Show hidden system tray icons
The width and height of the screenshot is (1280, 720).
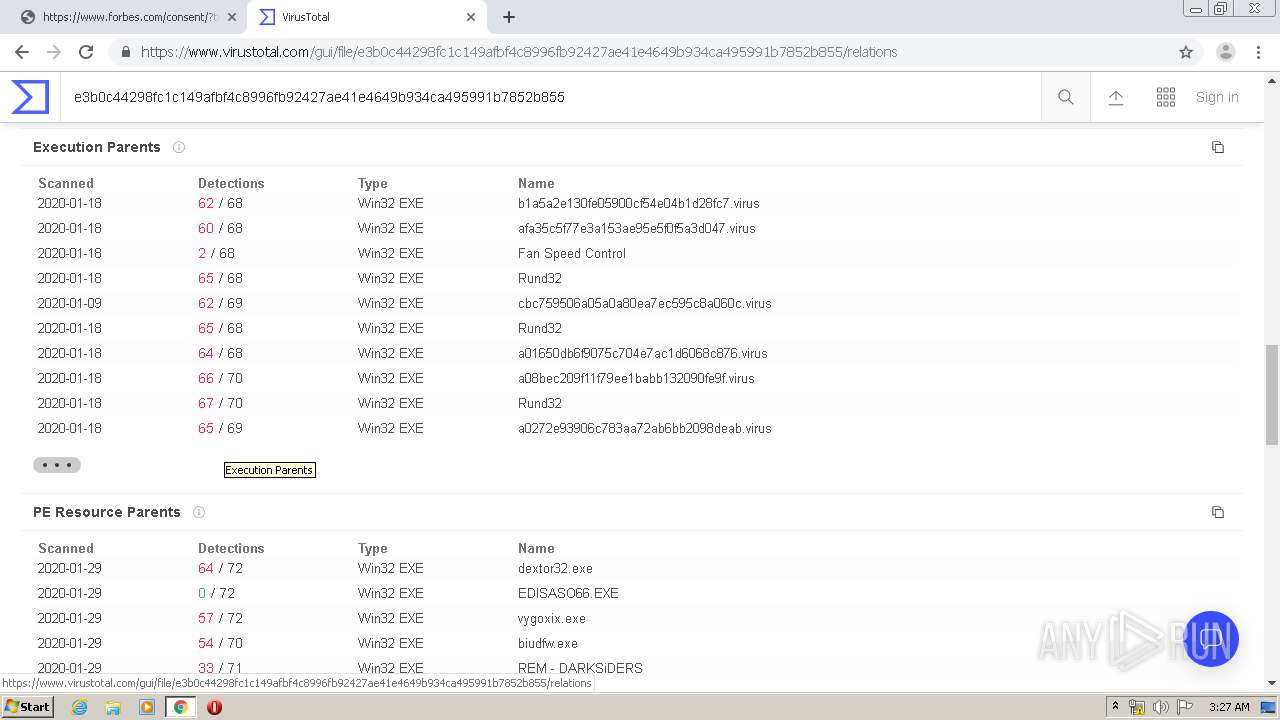click(x=1115, y=707)
